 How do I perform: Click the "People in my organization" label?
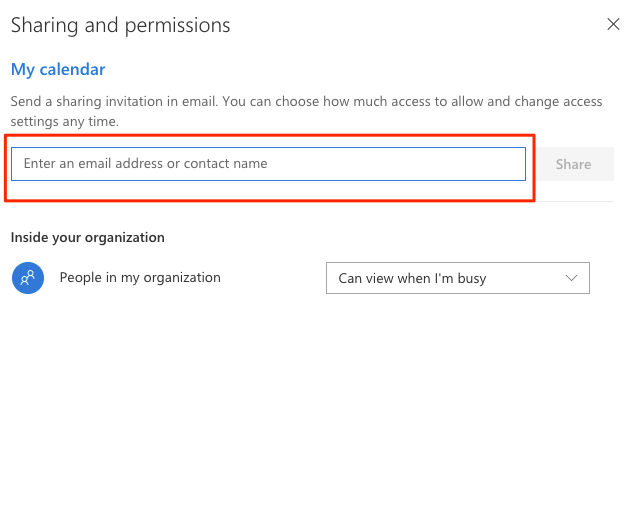coord(140,277)
